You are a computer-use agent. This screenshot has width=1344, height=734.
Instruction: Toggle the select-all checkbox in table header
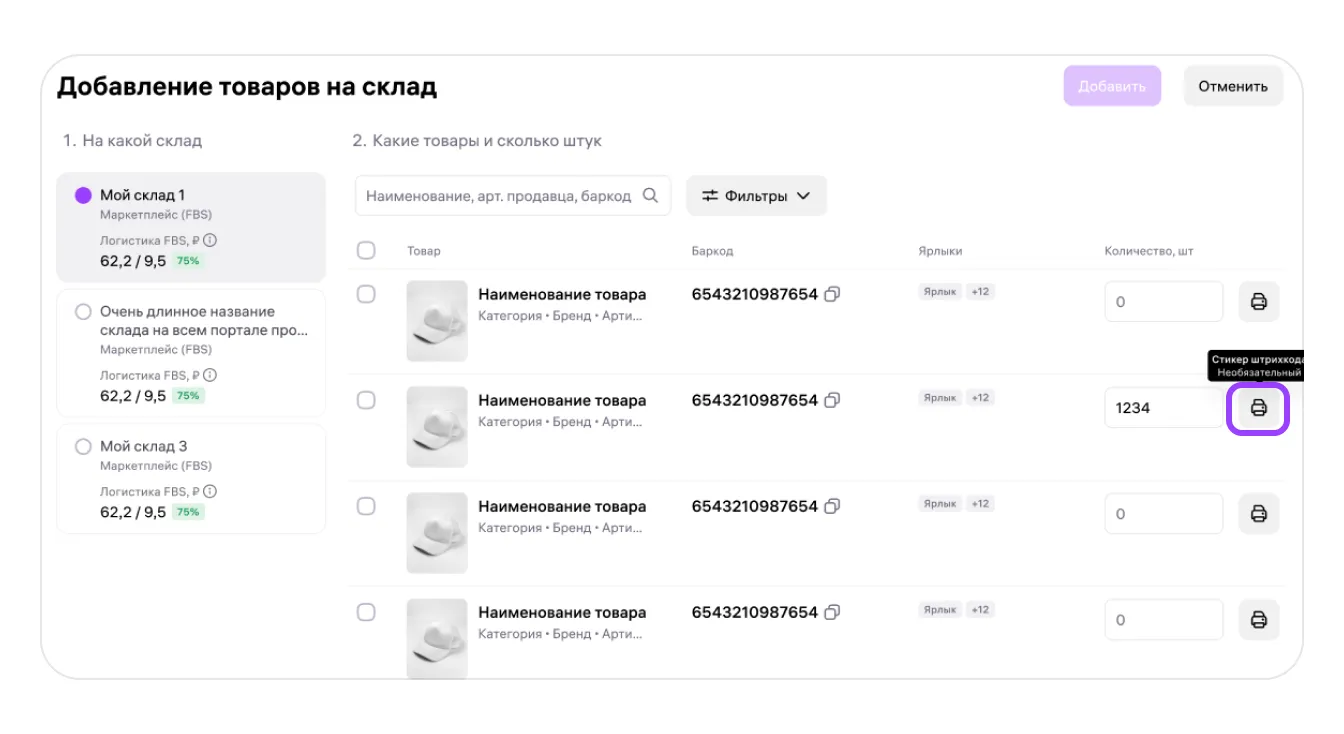(366, 250)
